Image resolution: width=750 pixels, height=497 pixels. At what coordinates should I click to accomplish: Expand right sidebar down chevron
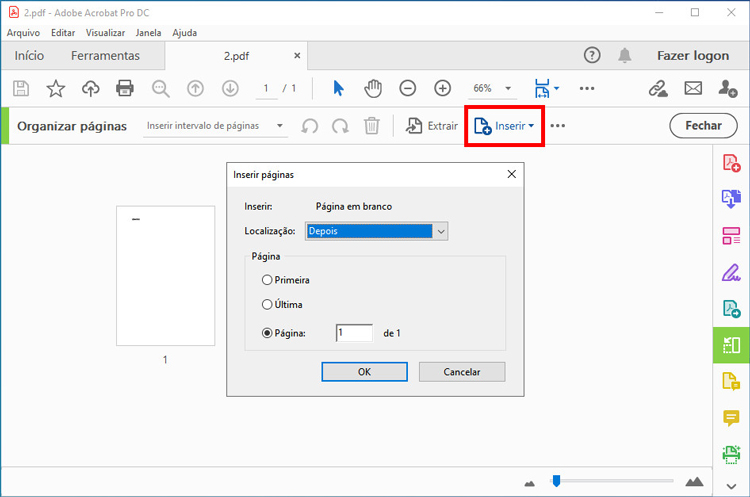[x=731, y=486]
